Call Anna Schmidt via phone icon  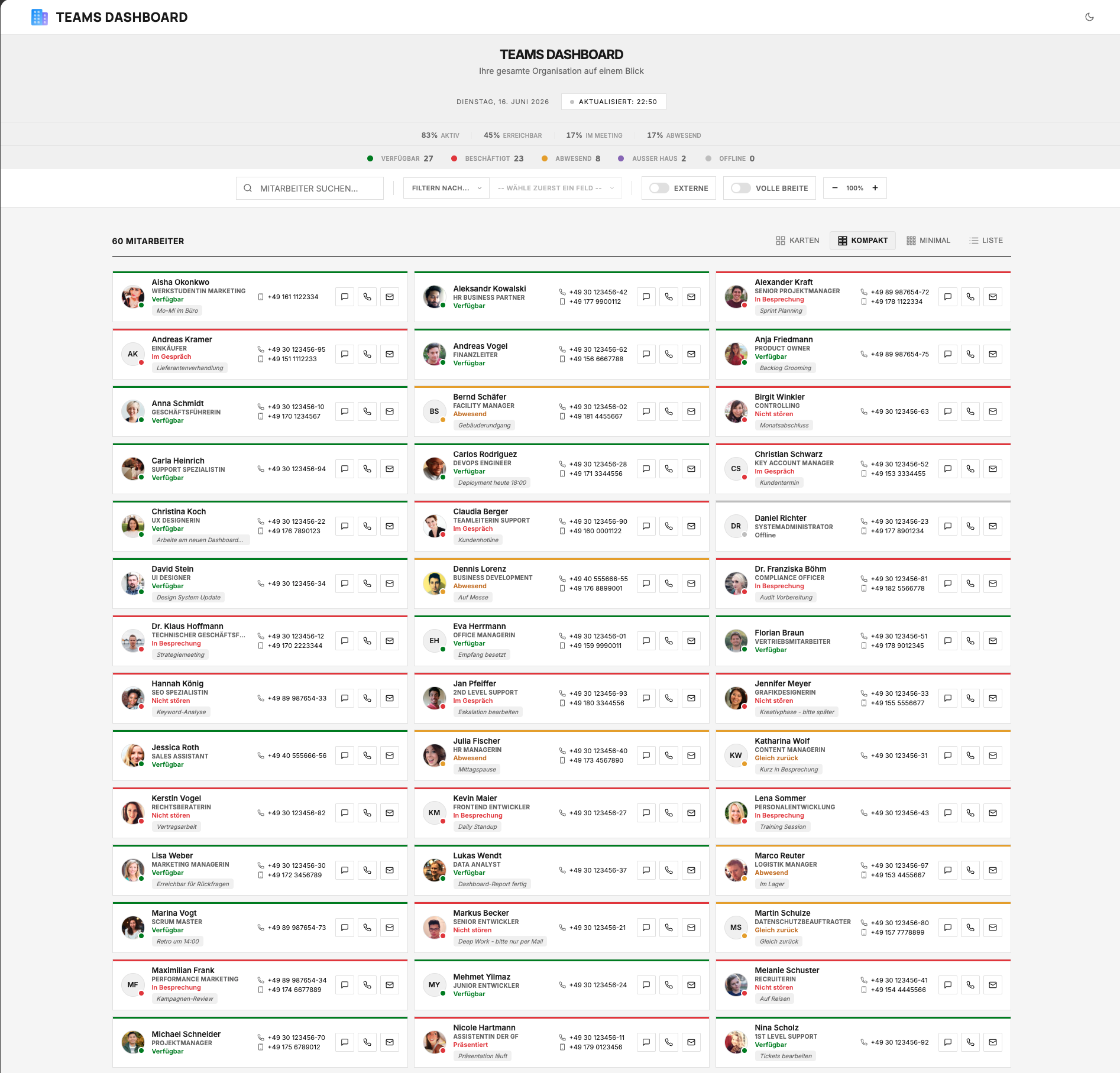coord(367,411)
